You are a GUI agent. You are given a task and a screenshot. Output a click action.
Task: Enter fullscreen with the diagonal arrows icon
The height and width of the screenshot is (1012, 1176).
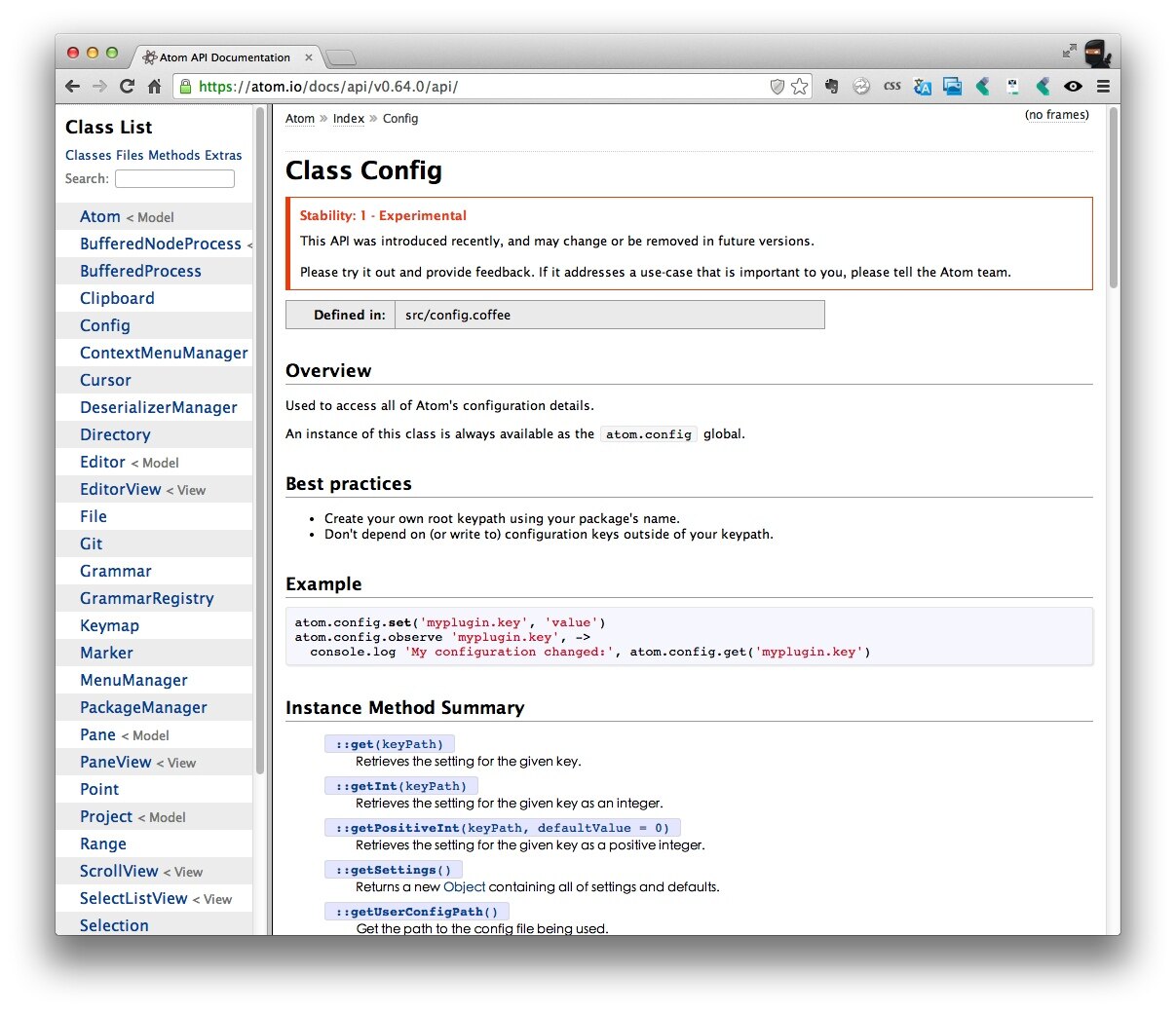(1070, 51)
